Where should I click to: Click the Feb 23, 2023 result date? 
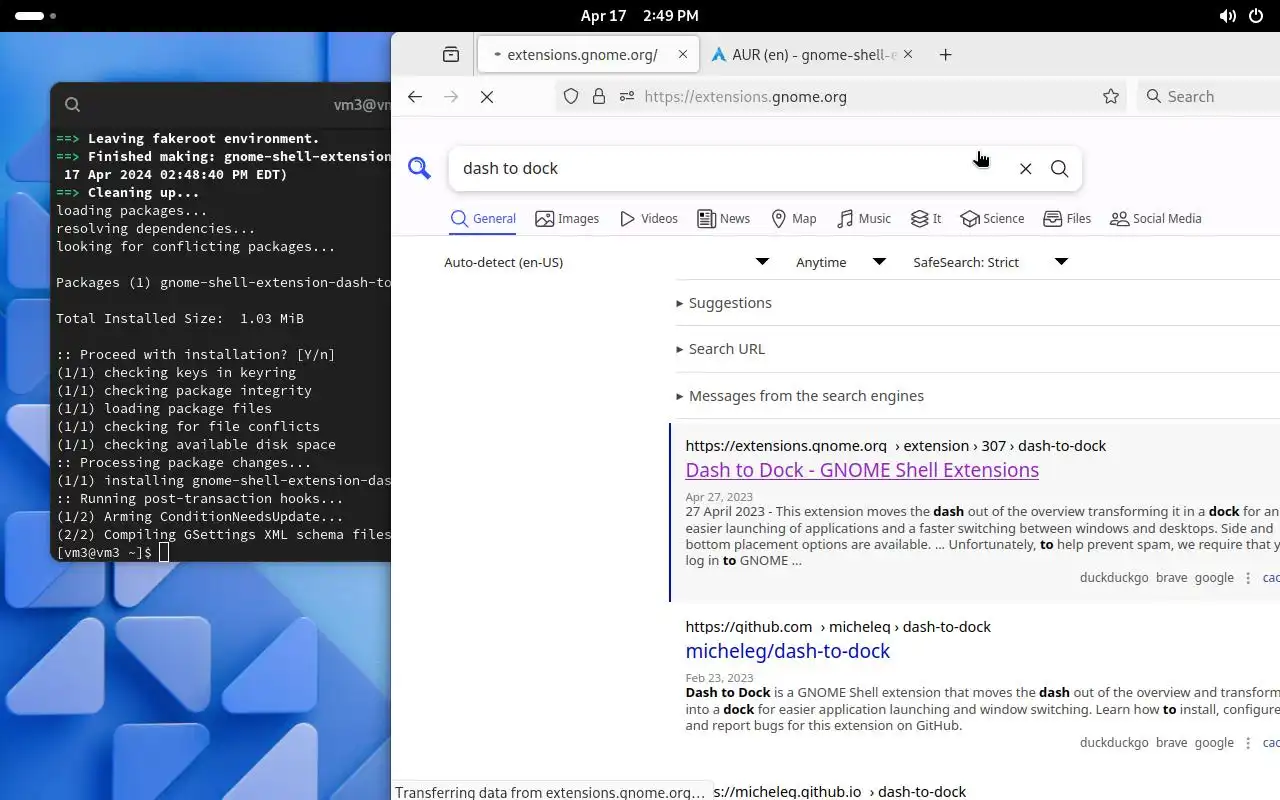(x=719, y=678)
